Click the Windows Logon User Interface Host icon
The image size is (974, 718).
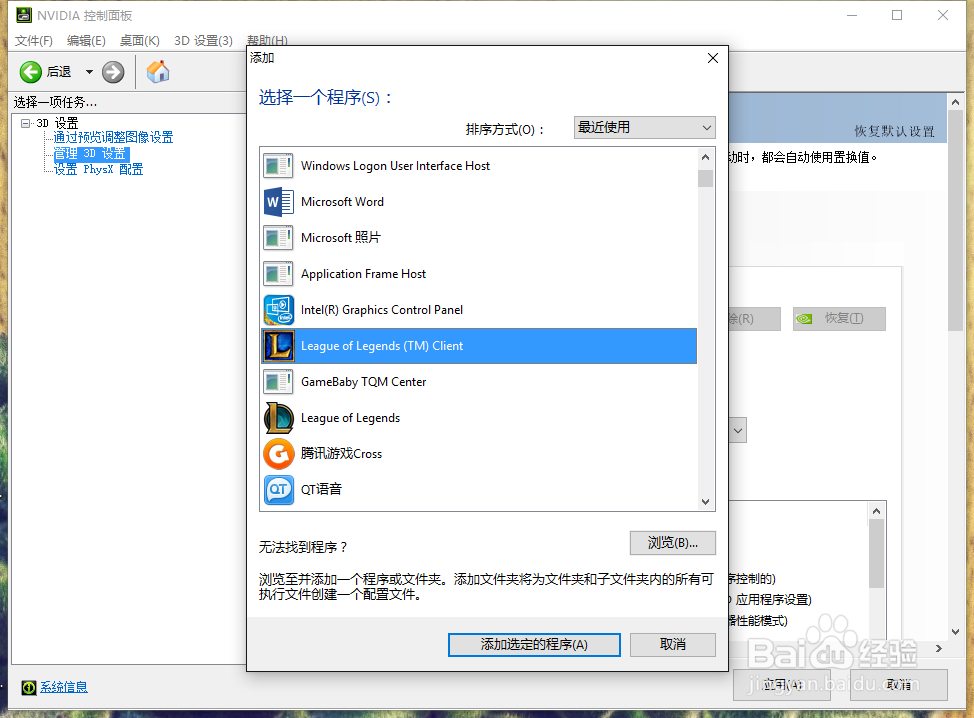point(278,166)
